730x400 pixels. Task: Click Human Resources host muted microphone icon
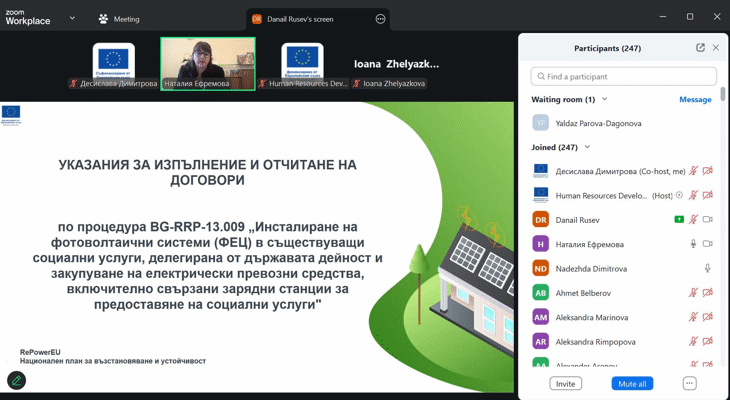point(693,195)
